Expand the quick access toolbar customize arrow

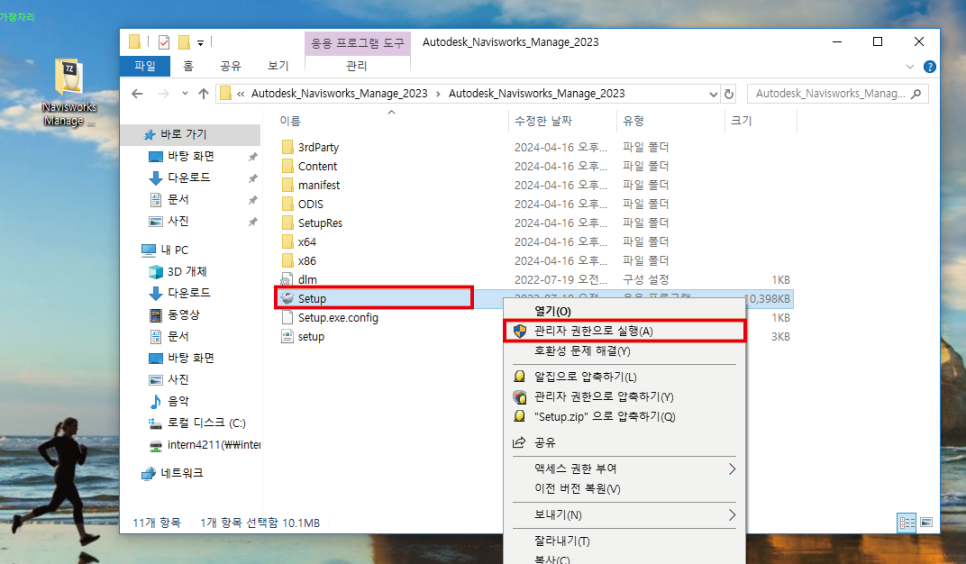[200, 43]
